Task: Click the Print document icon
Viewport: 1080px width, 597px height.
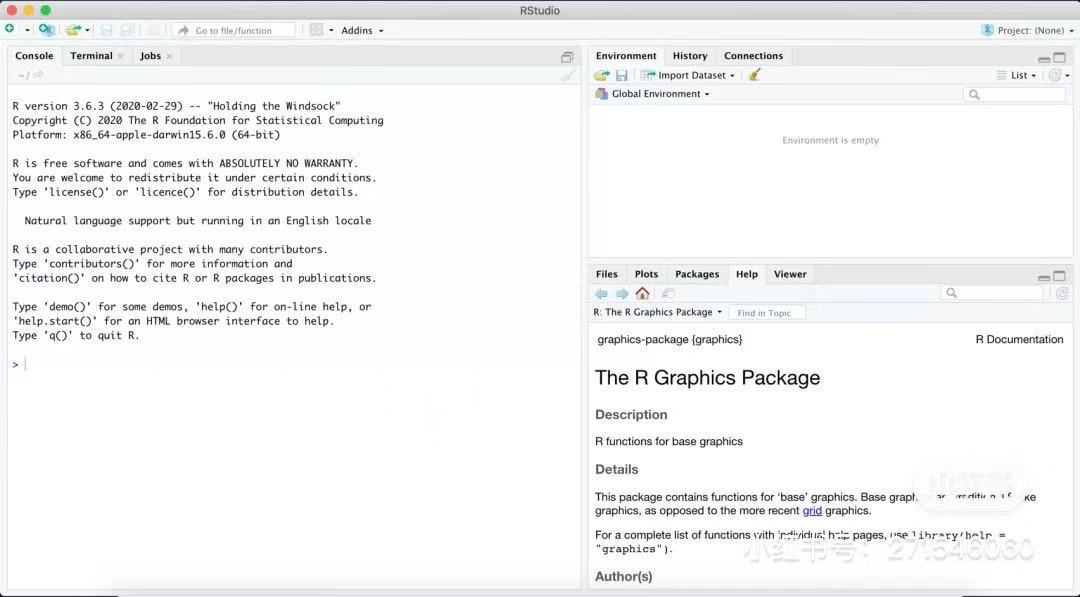Action: (x=153, y=30)
